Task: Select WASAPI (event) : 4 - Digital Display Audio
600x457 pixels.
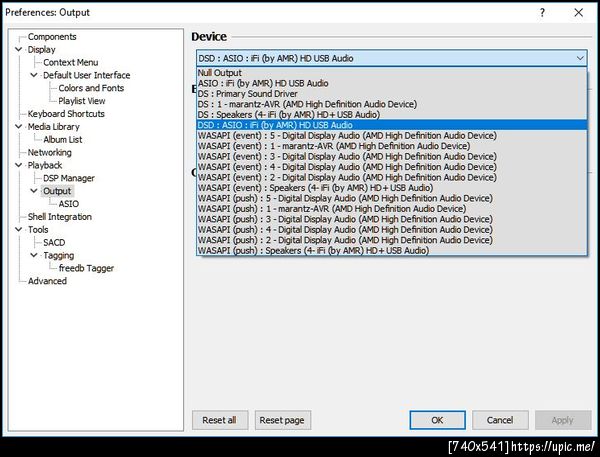Action: coord(392,167)
